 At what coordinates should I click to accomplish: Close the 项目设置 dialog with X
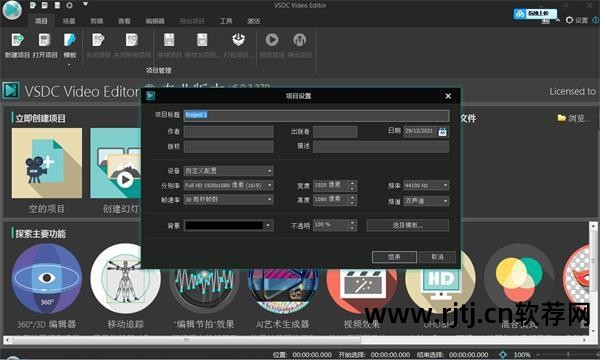pos(448,96)
